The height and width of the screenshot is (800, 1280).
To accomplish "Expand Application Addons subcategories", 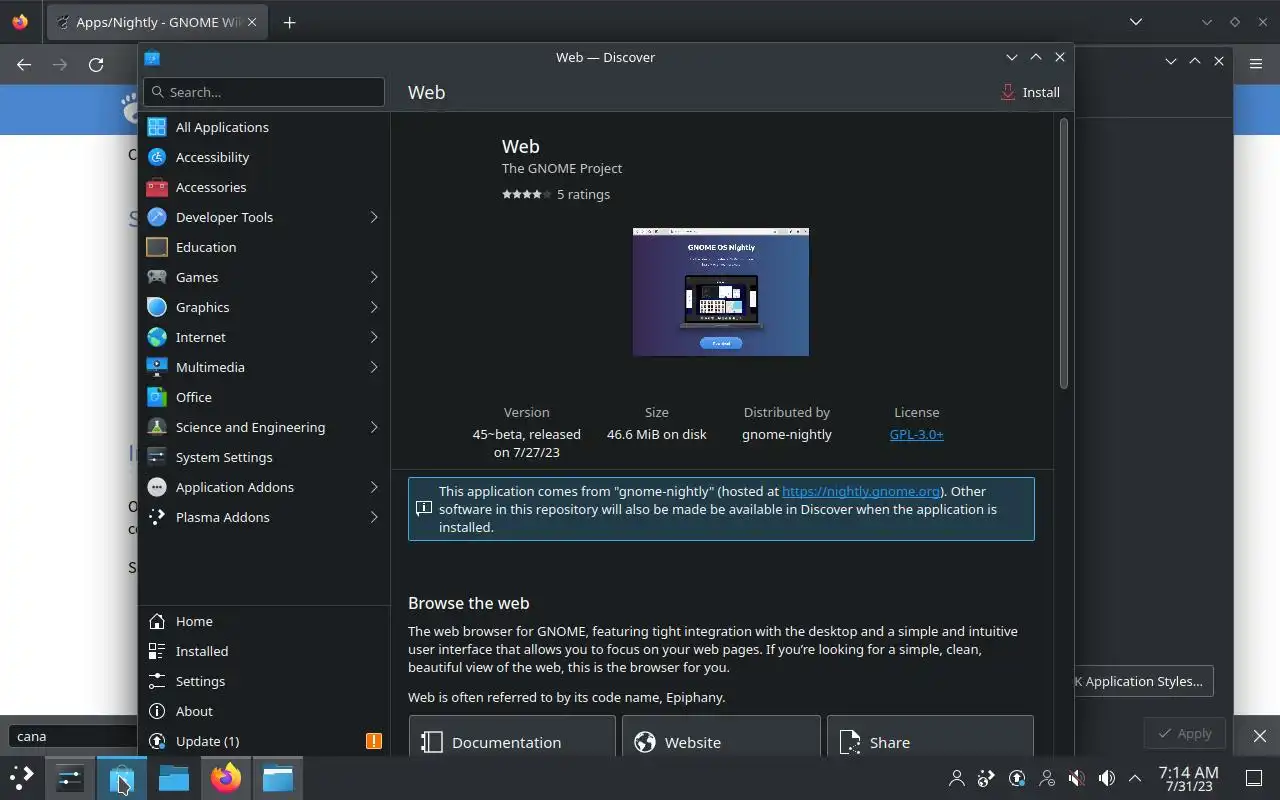I will [374, 487].
